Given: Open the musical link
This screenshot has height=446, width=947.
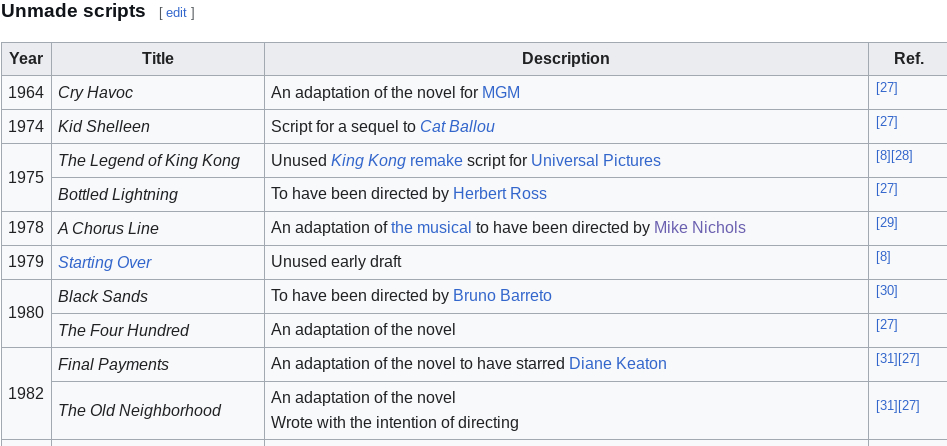Looking at the screenshot, I should tap(431, 228).
